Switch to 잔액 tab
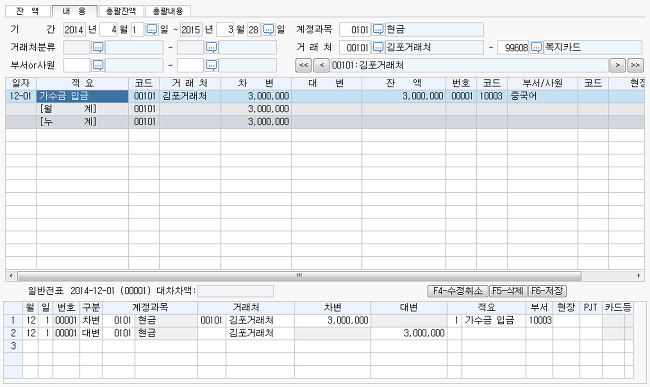 point(28,11)
